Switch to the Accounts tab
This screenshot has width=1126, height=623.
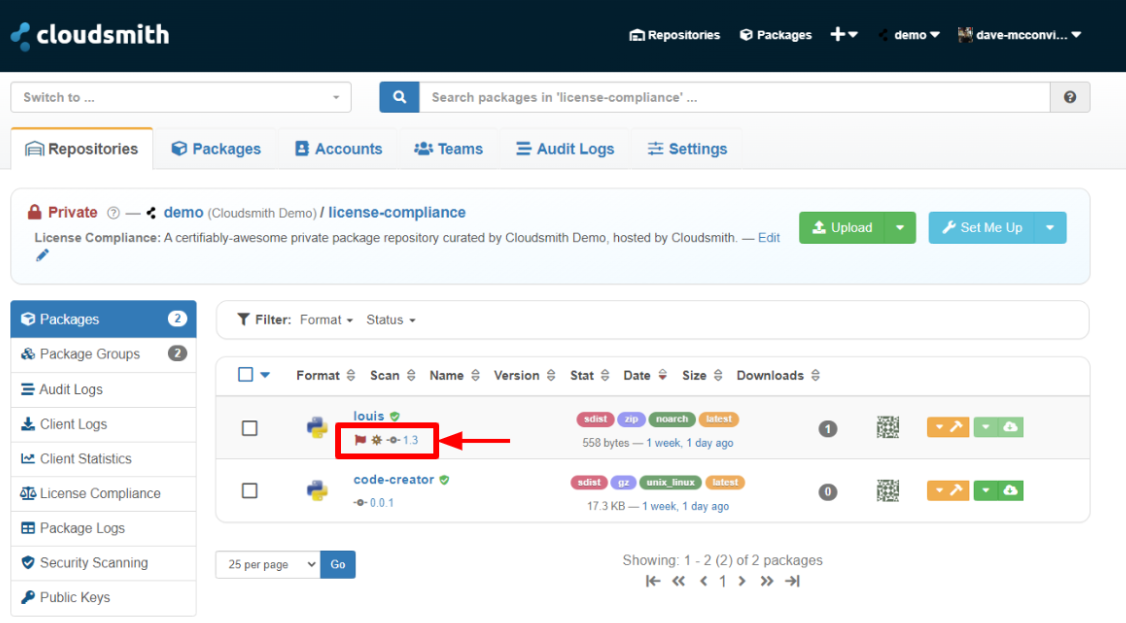(x=338, y=149)
